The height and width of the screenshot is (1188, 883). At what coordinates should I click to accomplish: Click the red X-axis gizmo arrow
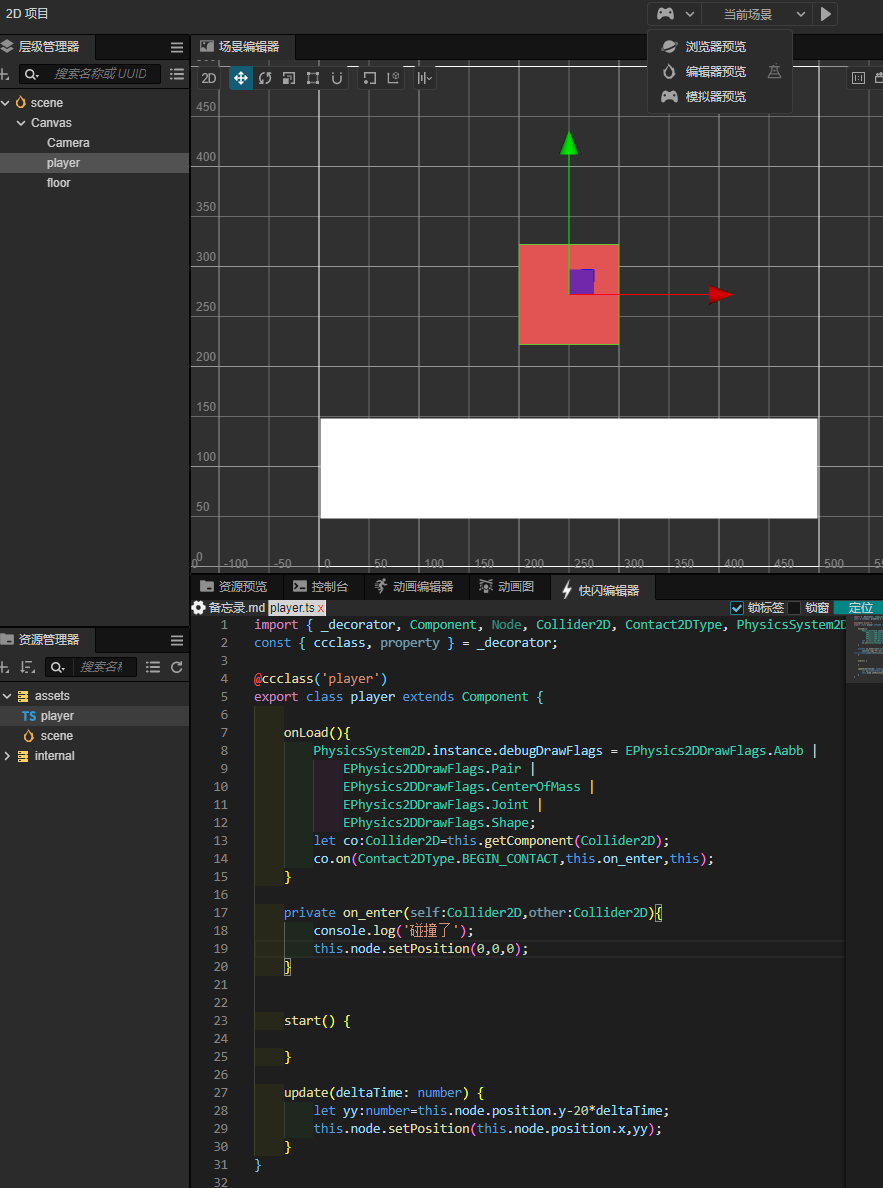click(720, 295)
